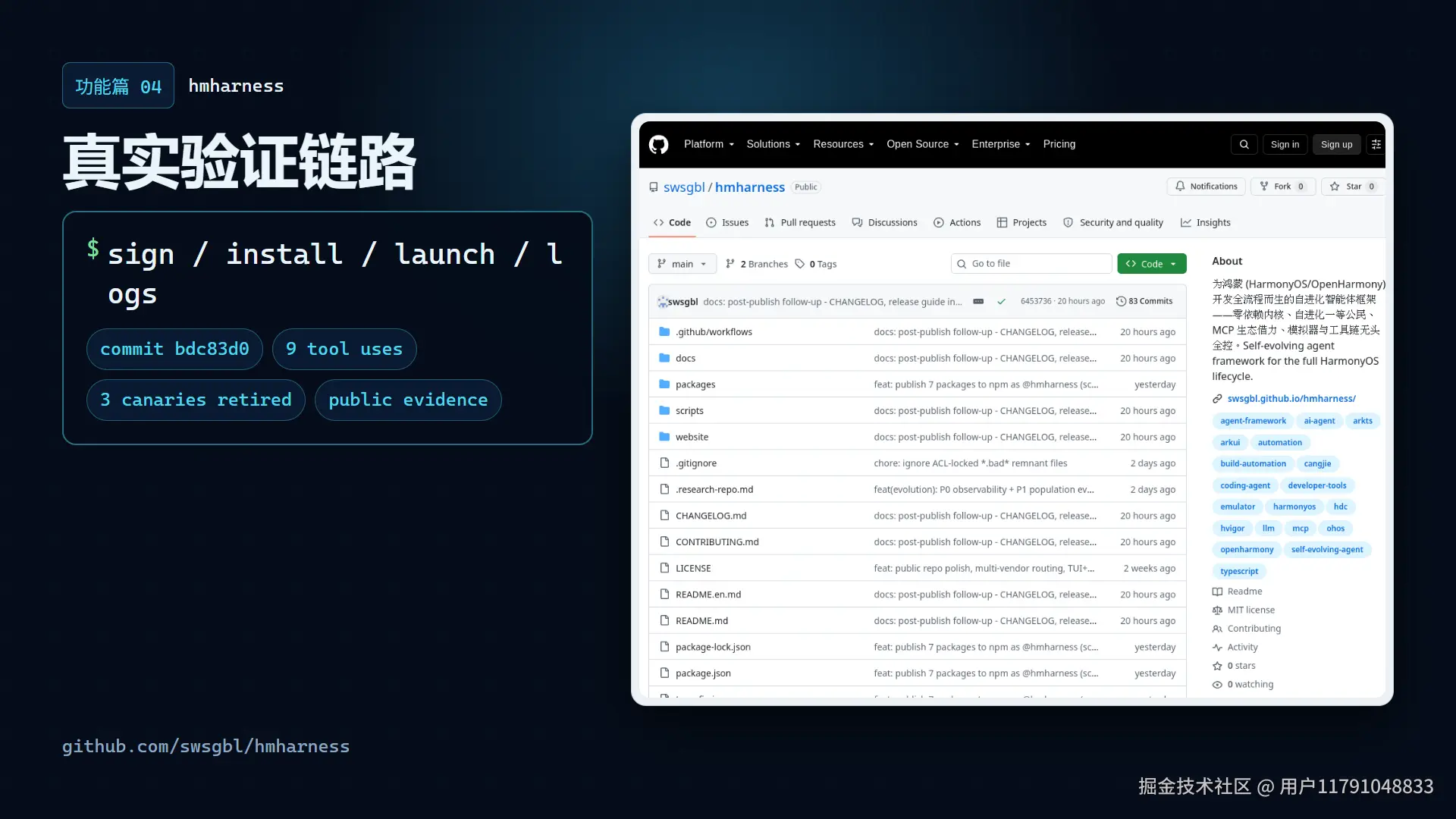Screen dimensions: 1456x819
Task: Switch to the Pull requests tab
Action: click(800, 223)
